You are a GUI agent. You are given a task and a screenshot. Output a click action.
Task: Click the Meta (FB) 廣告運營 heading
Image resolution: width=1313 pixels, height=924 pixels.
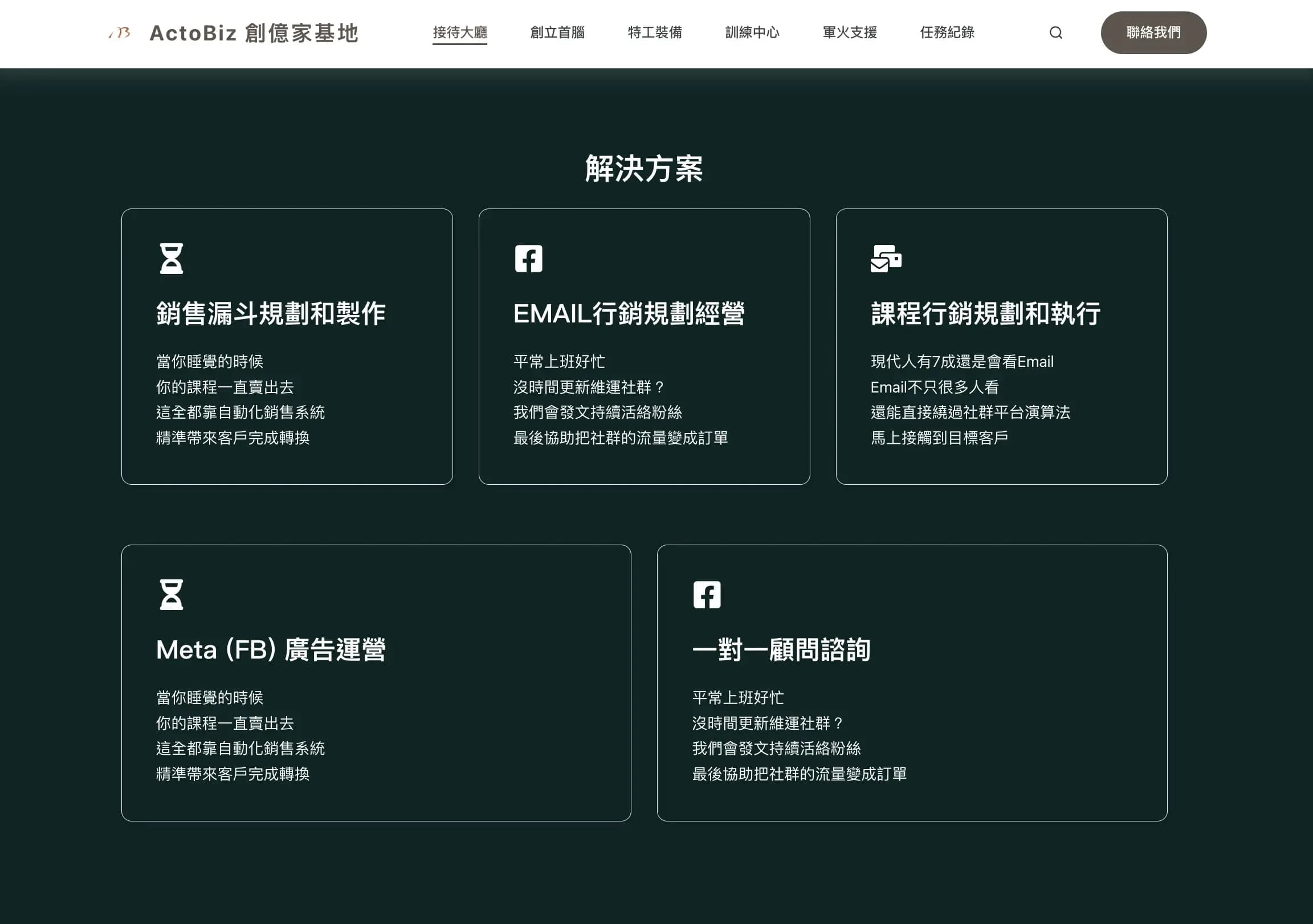[271, 649]
